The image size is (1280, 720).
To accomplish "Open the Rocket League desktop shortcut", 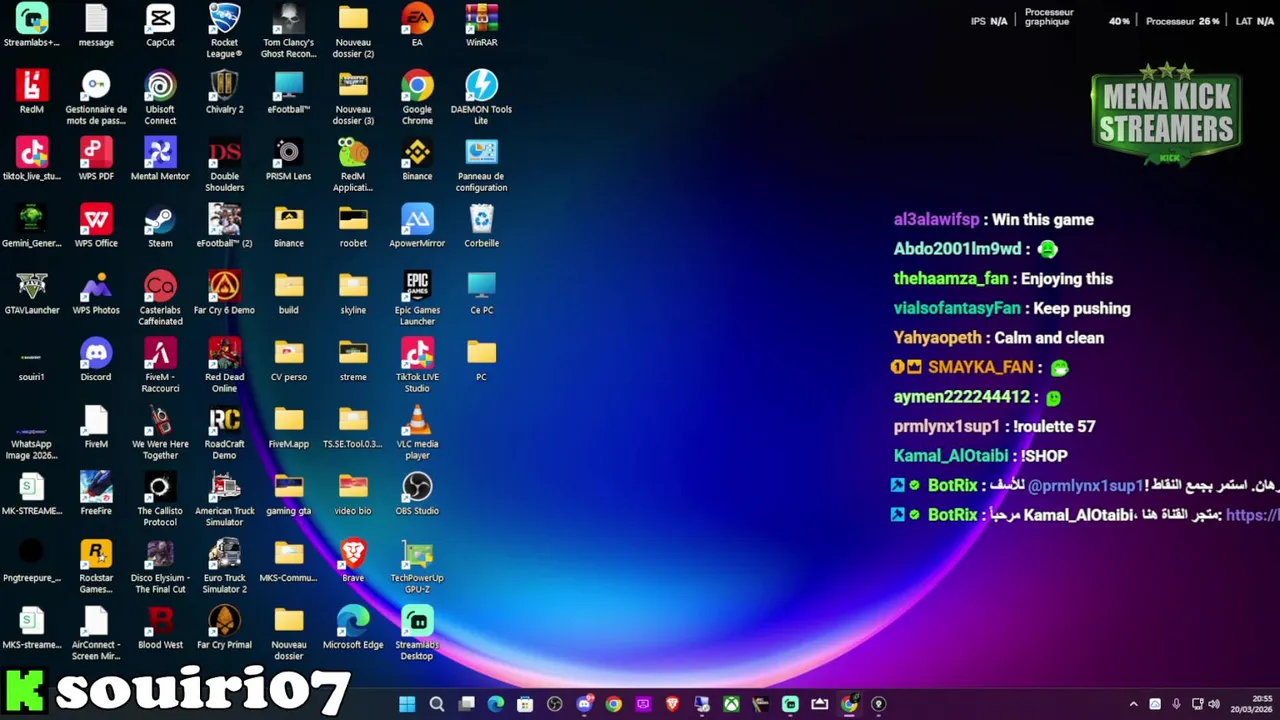I will [x=224, y=30].
